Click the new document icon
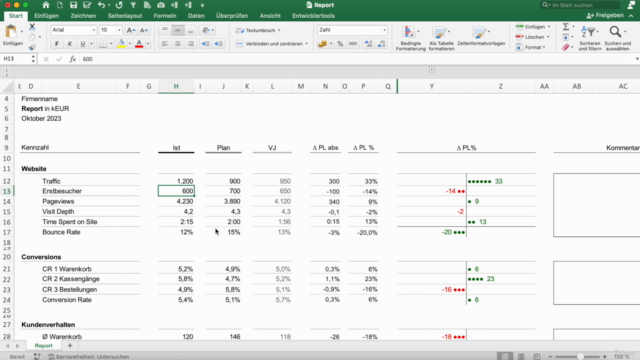Viewport: 640px width, 360px height. (x=60, y=5)
